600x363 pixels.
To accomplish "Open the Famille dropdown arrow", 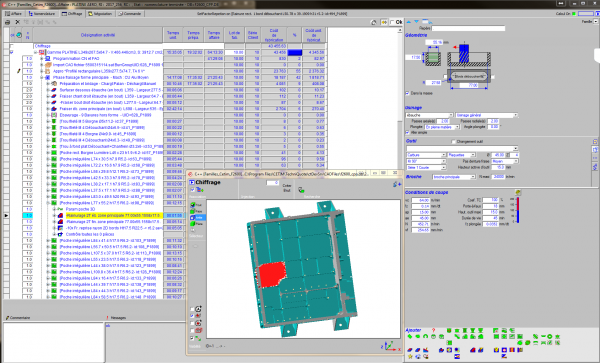I will click(596, 22).
